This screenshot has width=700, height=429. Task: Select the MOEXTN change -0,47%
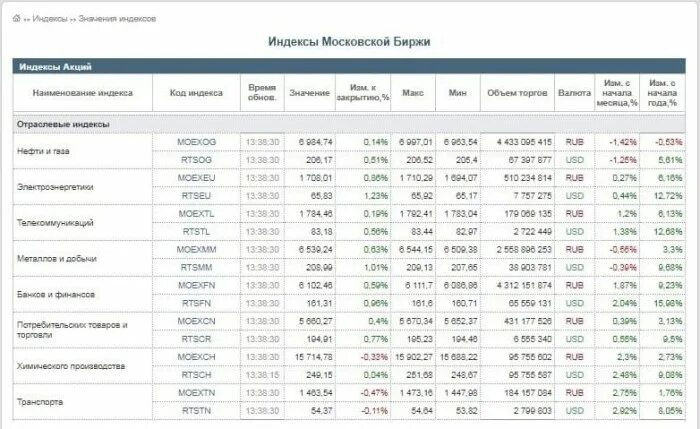(x=374, y=392)
